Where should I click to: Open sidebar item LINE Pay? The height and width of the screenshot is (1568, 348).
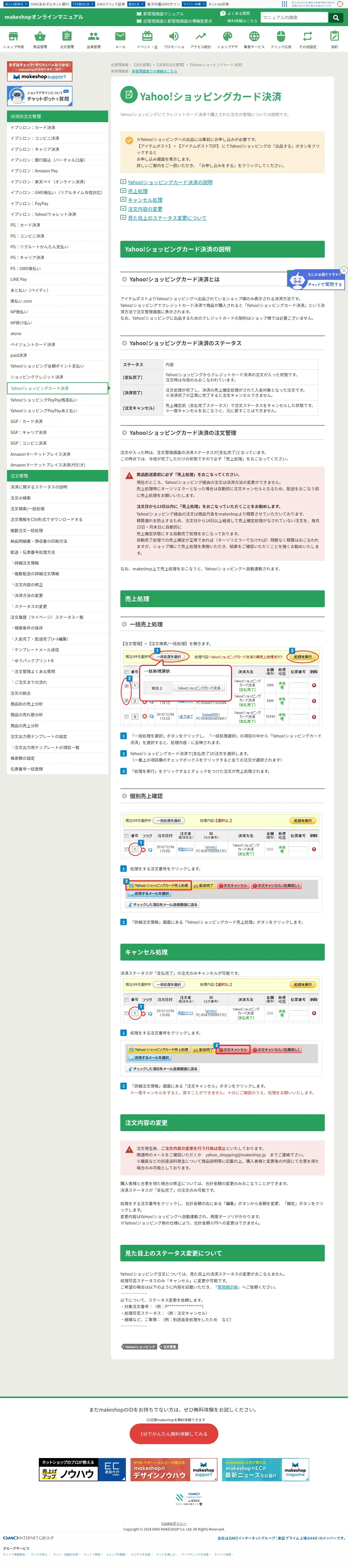(57, 279)
